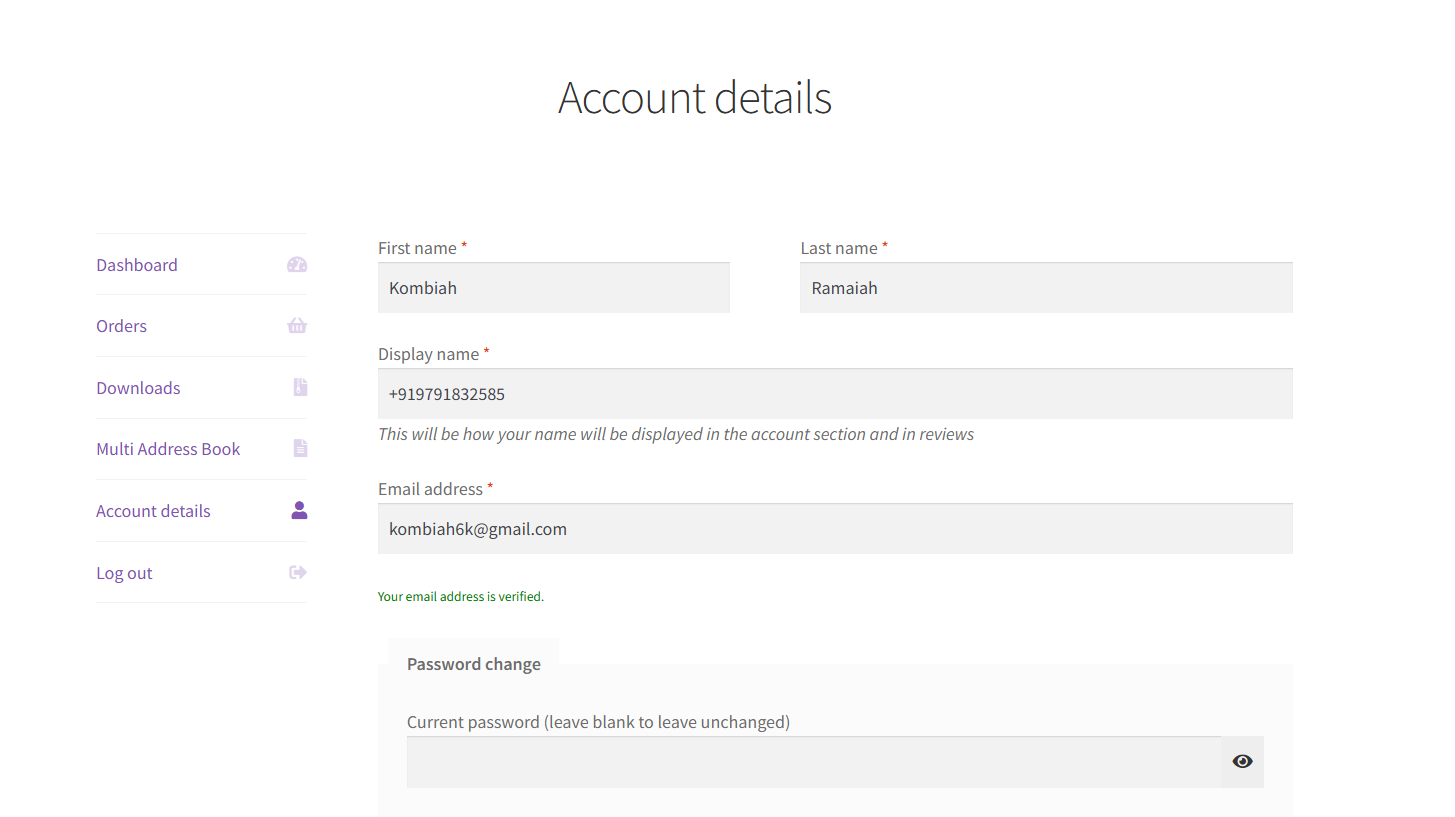Click the Log out arrow icon
1455x817 pixels.
pos(297,572)
